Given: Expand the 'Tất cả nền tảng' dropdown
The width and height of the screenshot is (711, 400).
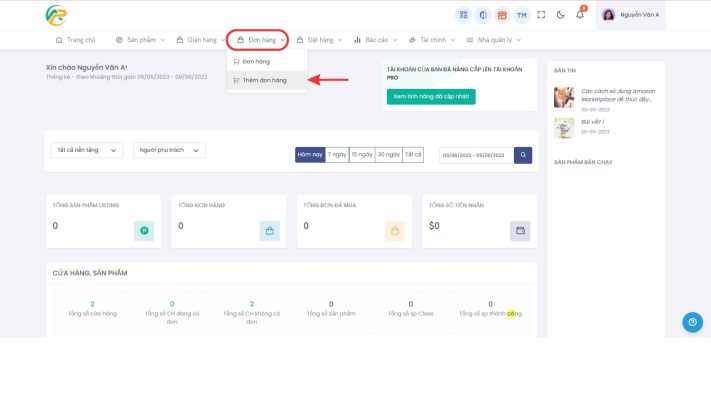Looking at the screenshot, I should [86, 150].
